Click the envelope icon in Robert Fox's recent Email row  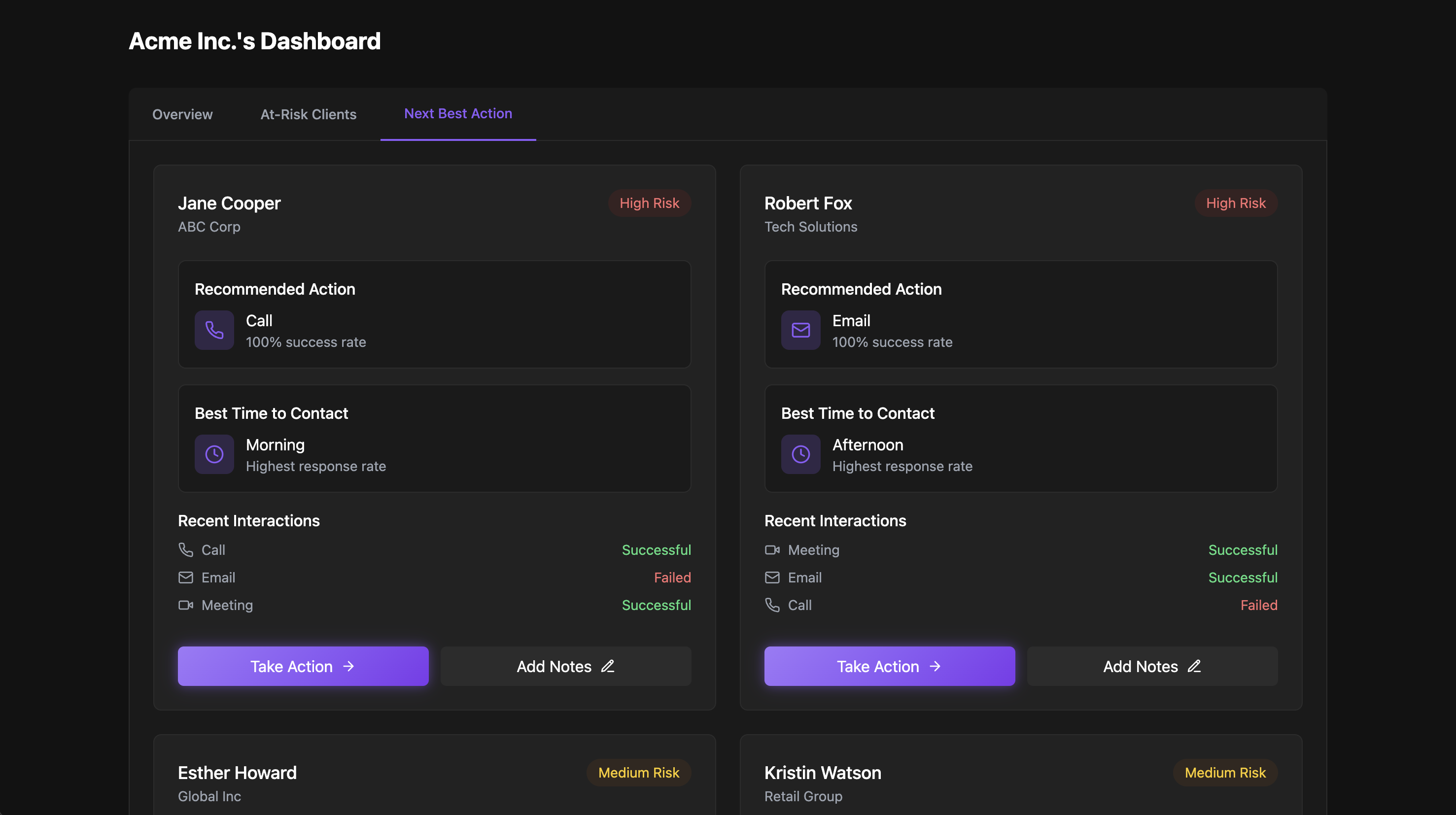[772, 577]
